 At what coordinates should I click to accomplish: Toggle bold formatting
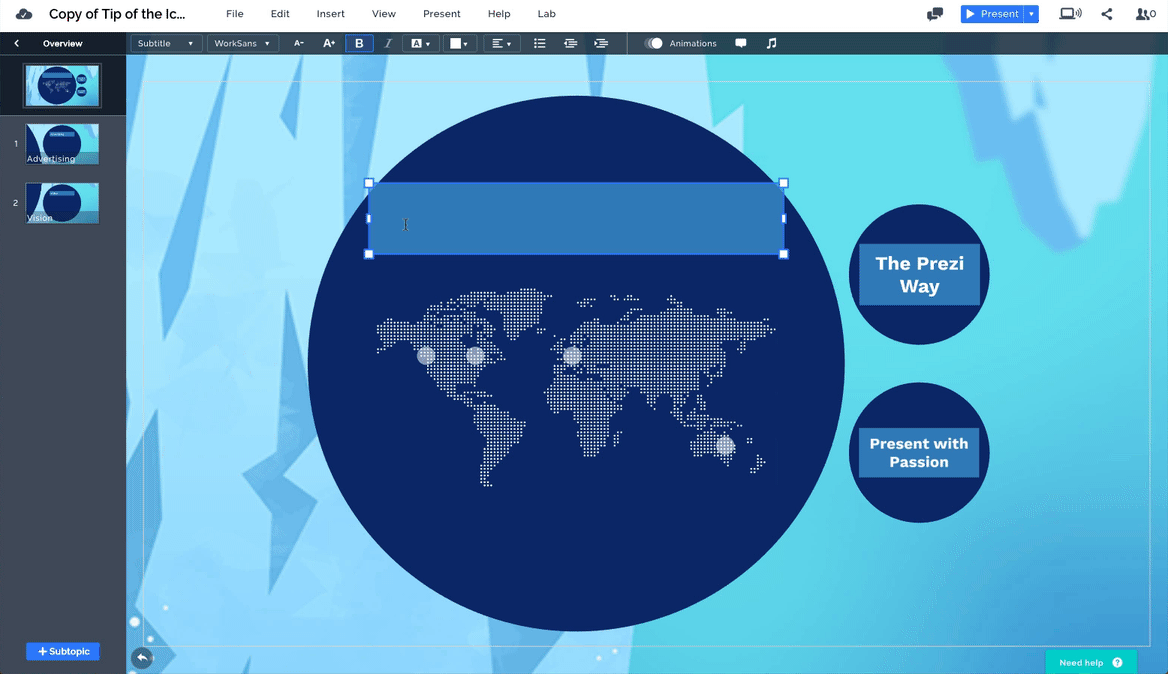[359, 44]
